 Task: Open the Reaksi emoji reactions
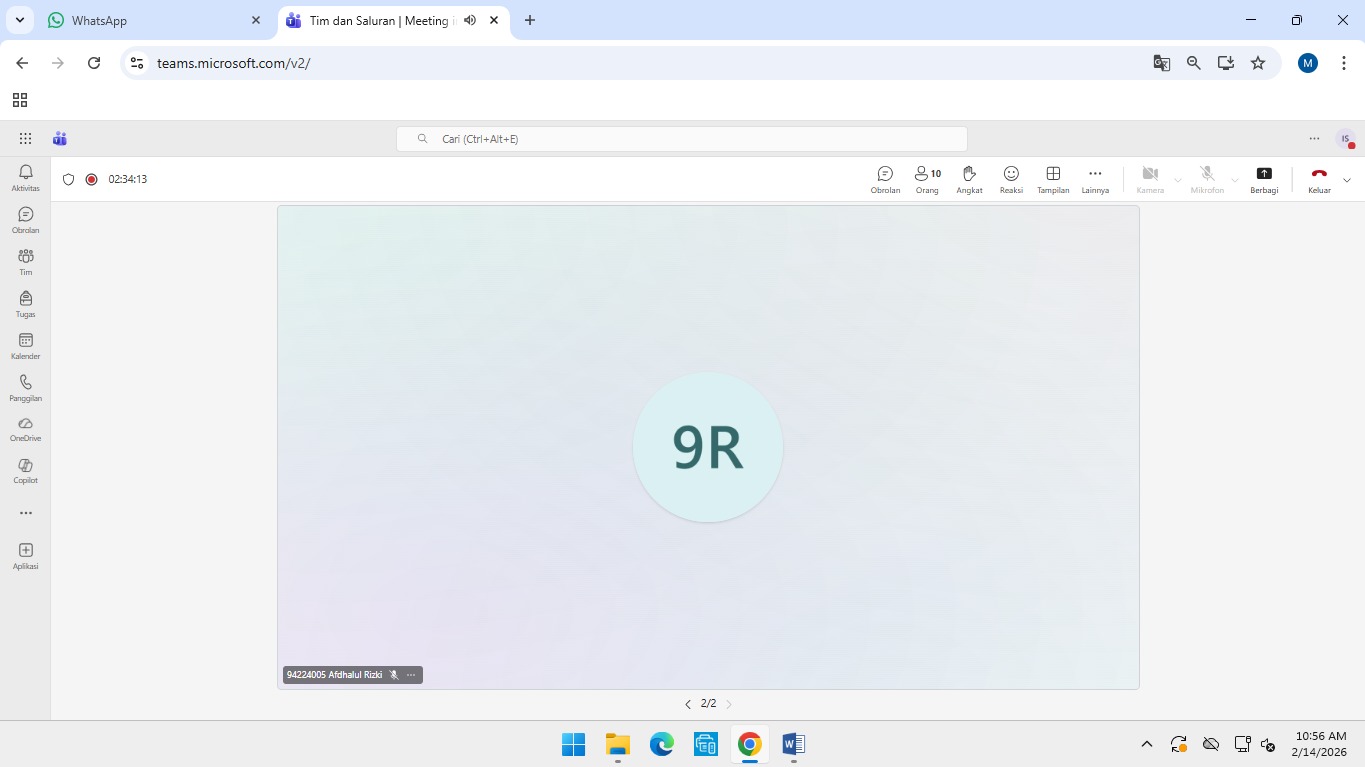point(1011,179)
